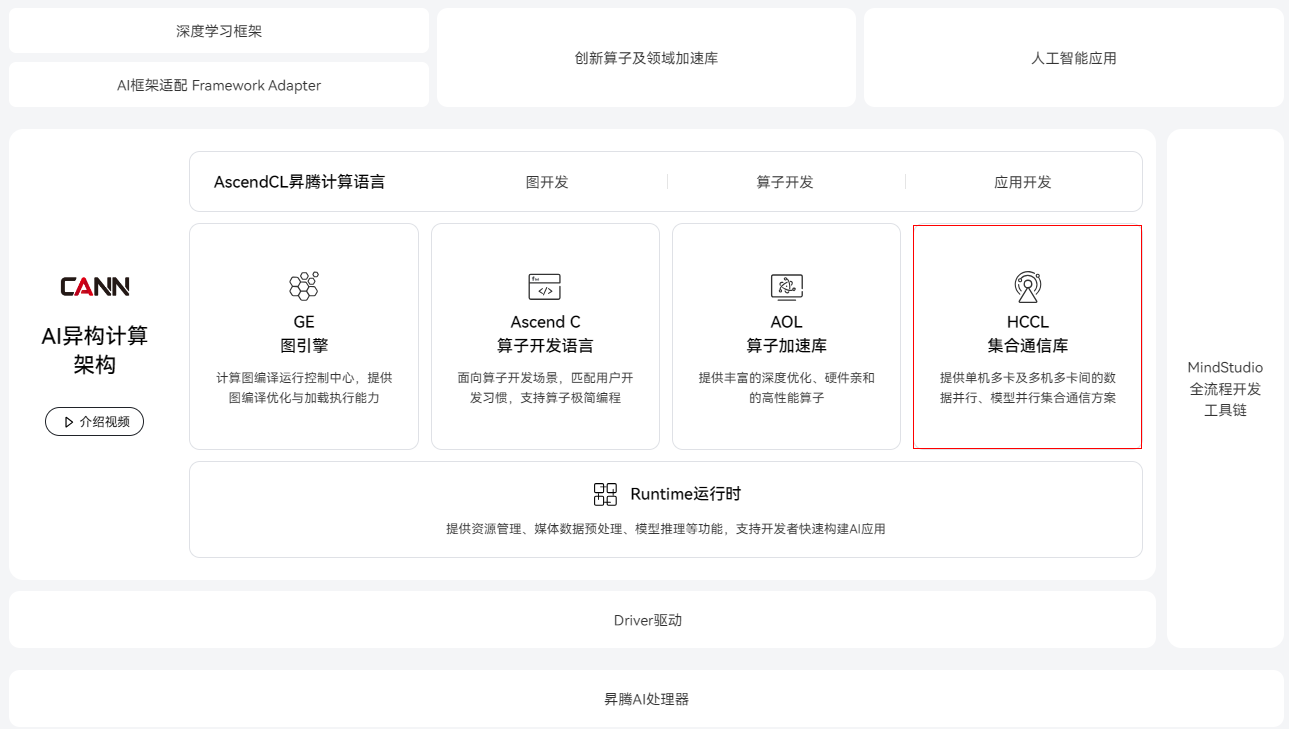Click the CANN logo
Image resolution: width=1289 pixels, height=729 pixels.
tap(95, 287)
